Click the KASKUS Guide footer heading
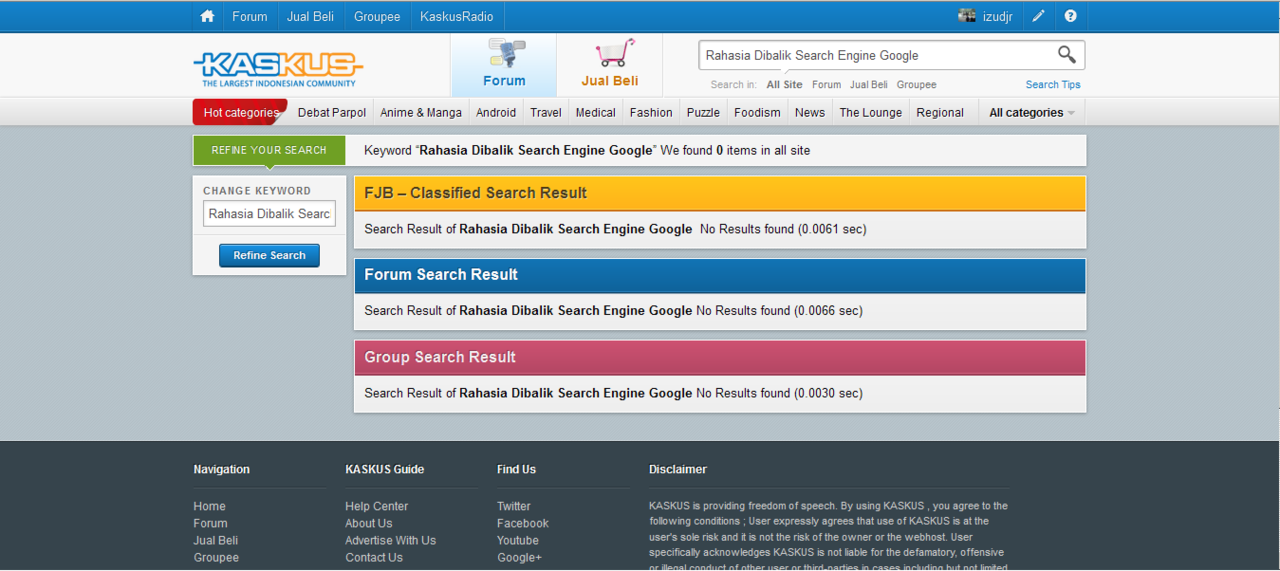The image size is (1280, 571). point(385,469)
